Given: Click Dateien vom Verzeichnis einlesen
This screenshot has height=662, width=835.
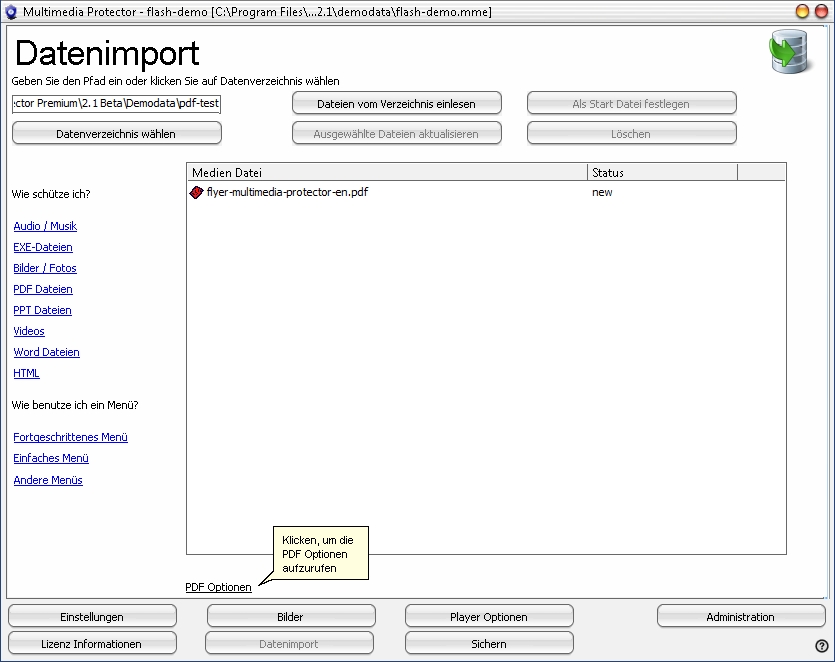Looking at the screenshot, I should (x=396, y=104).
